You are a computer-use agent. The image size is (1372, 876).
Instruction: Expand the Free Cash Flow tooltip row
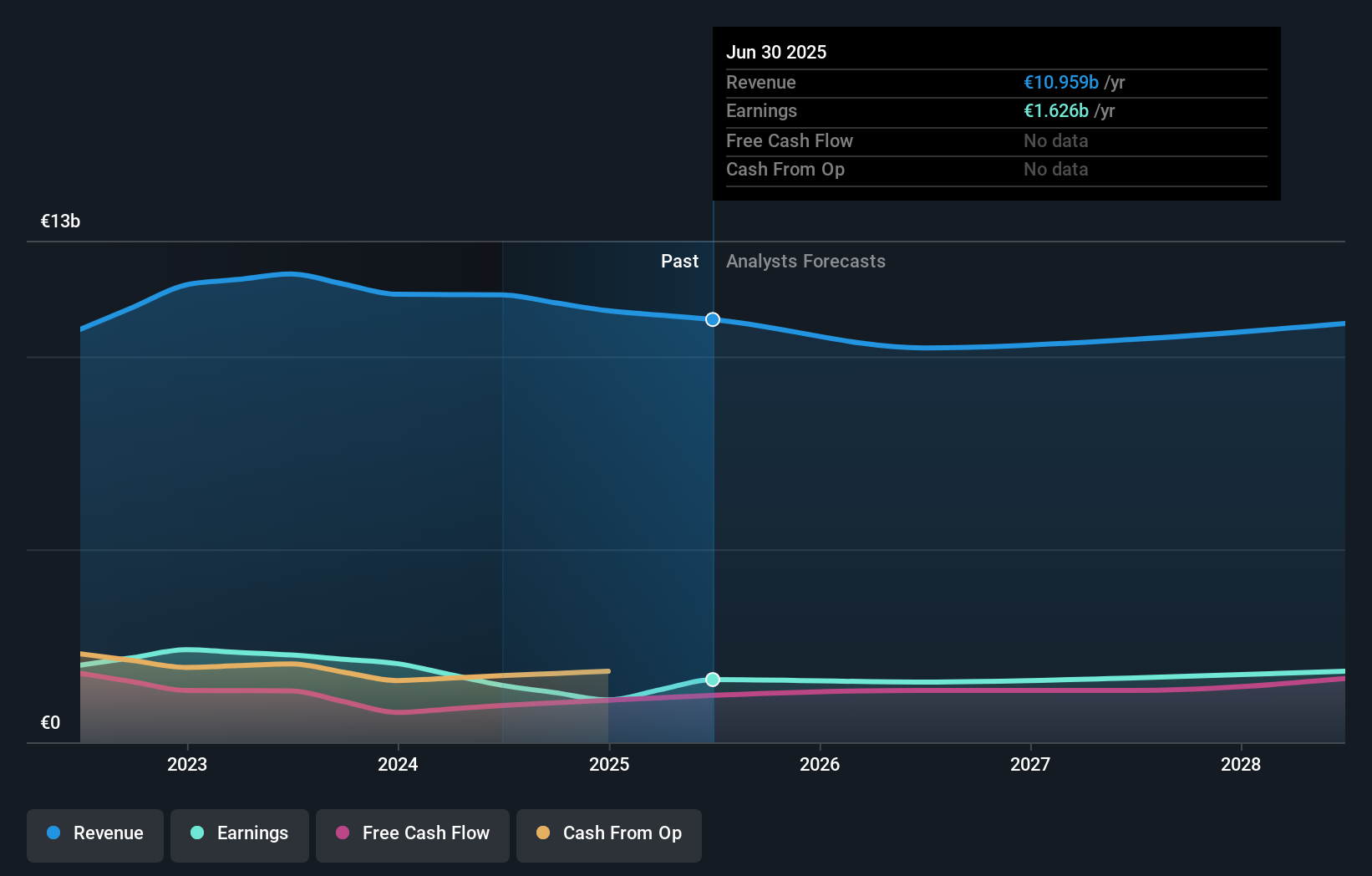(790, 140)
